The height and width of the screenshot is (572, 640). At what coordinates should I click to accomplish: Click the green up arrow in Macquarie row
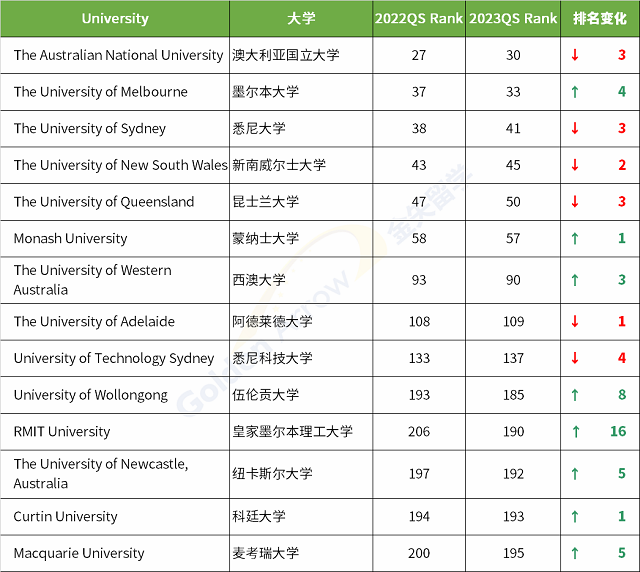pos(575,553)
